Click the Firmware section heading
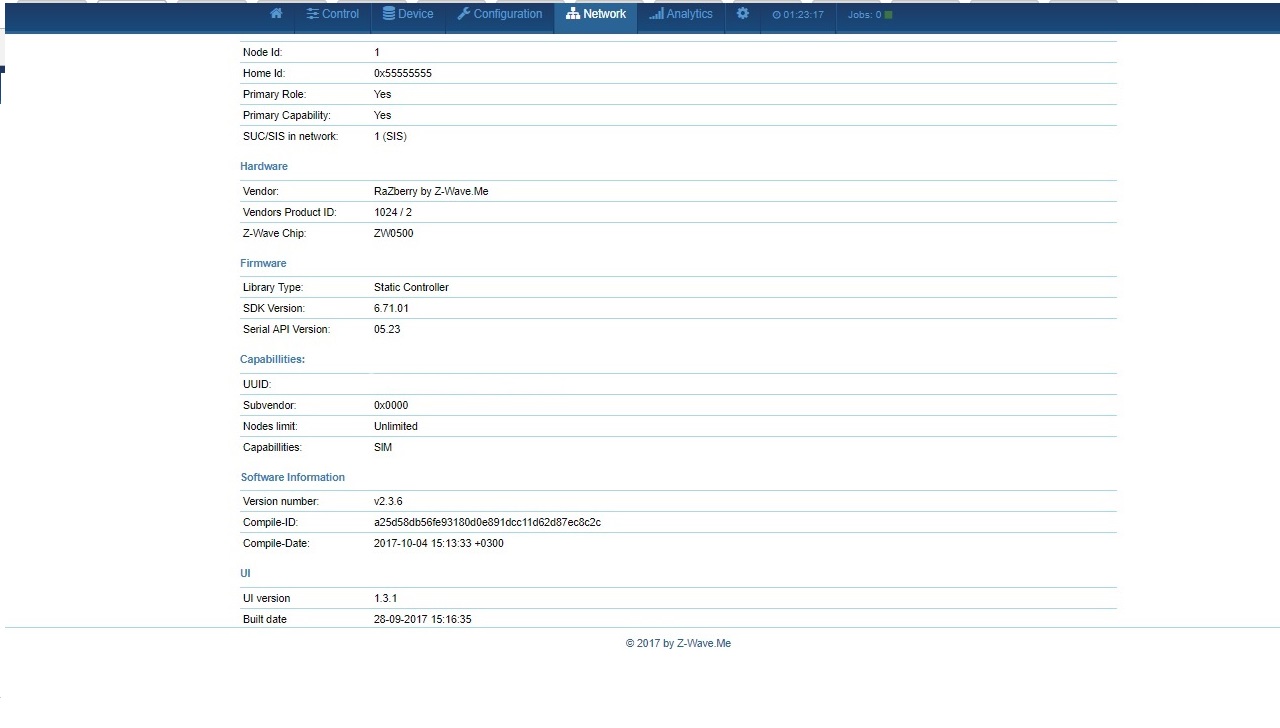1280x728 pixels. point(263,263)
